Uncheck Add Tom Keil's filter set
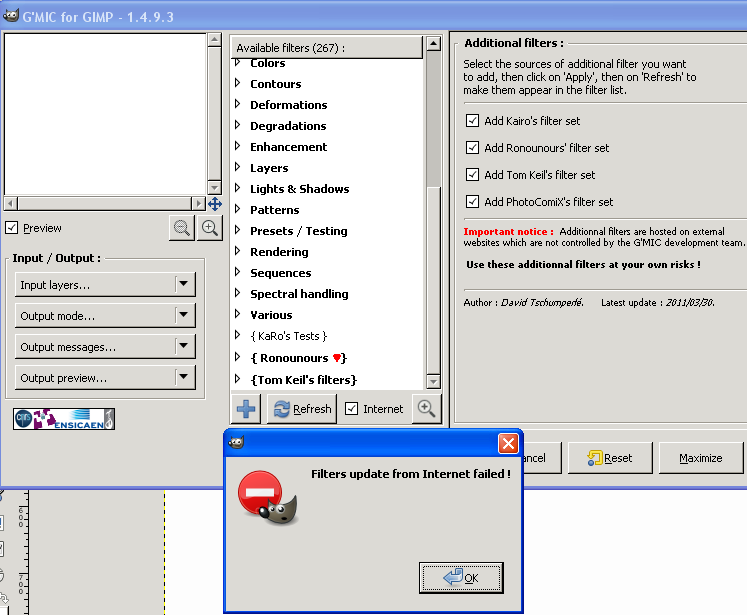Image resolution: width=747 pixels, height=615 pixels. pyautogui.click(x=472, y=174)
